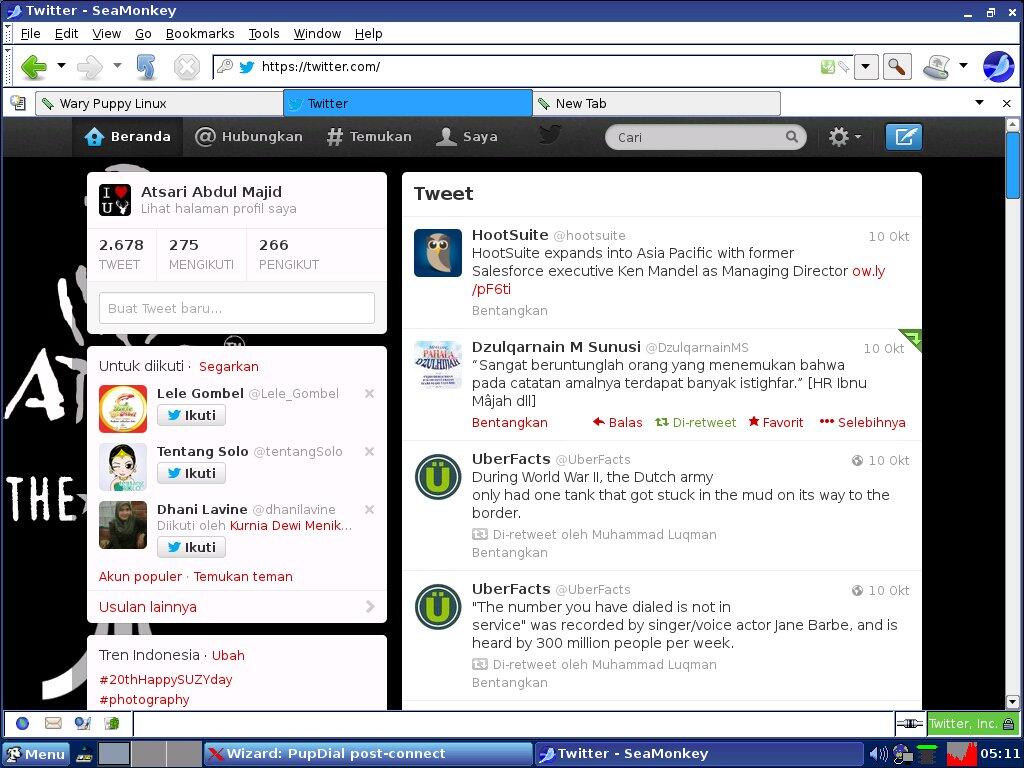Expand HootSuite tweet via Bentangkan

coord(509,311)
